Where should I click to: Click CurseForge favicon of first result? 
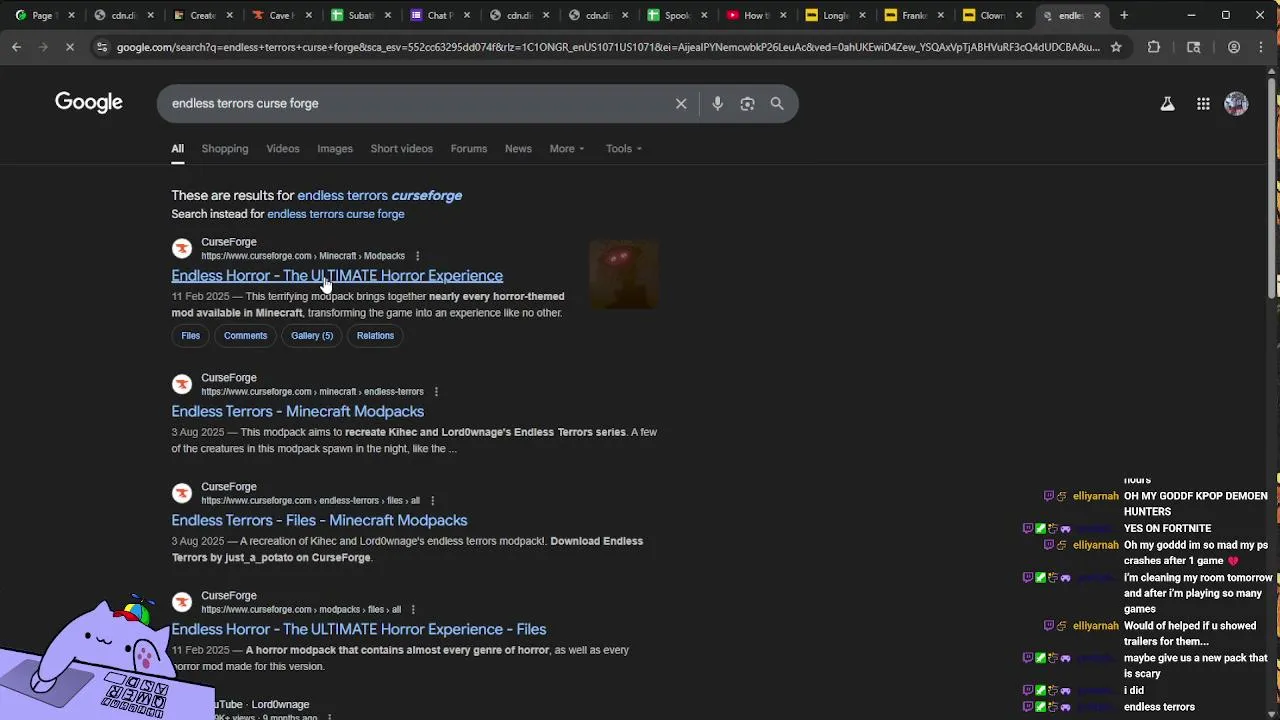click(x=182, y=248)
